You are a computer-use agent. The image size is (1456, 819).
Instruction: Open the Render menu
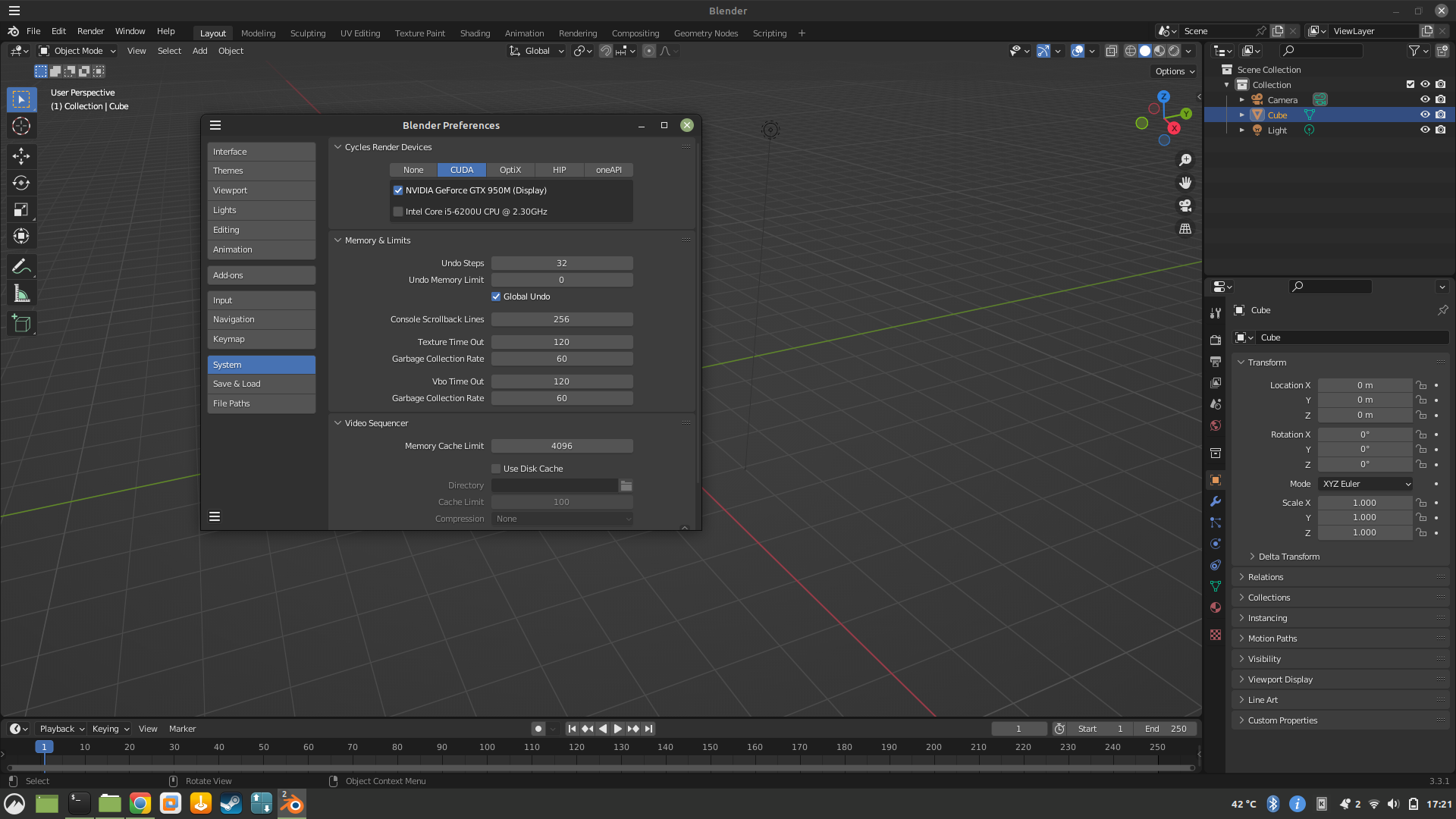90,31
